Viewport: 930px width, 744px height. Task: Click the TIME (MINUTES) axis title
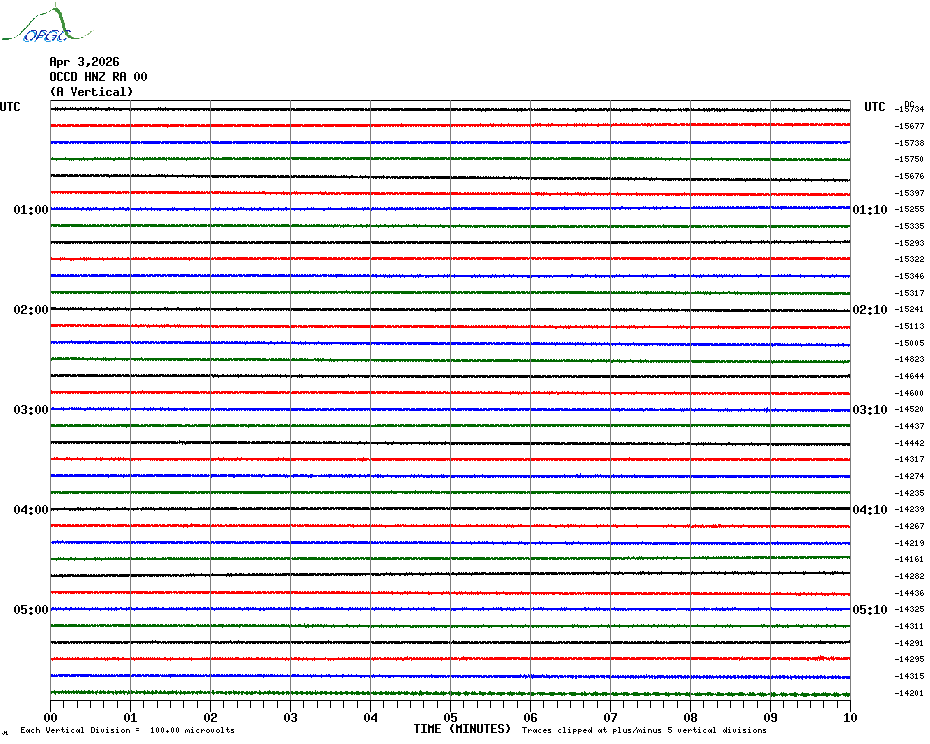tap(462, 729)
